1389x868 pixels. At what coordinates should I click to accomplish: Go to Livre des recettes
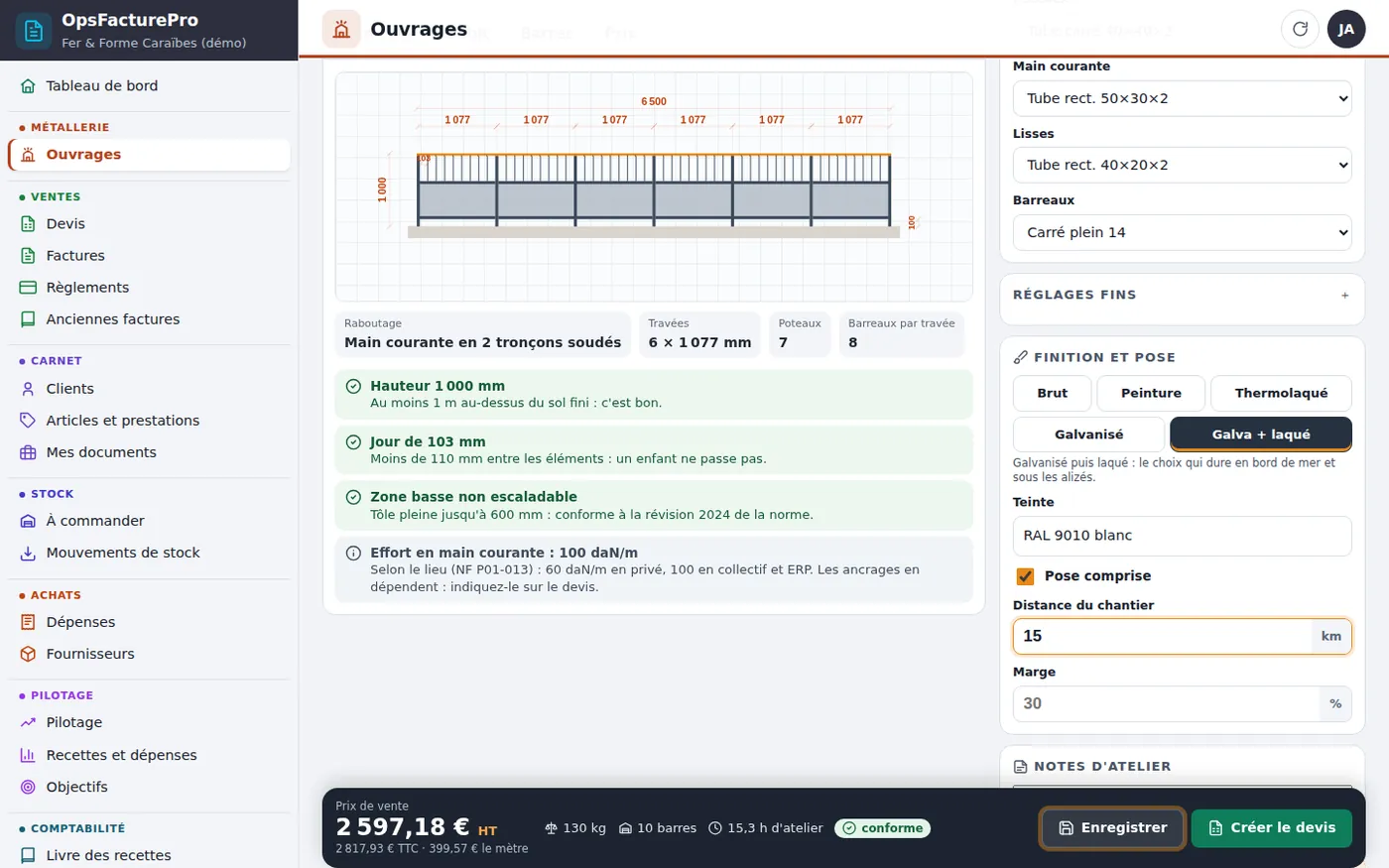point(149,855)
